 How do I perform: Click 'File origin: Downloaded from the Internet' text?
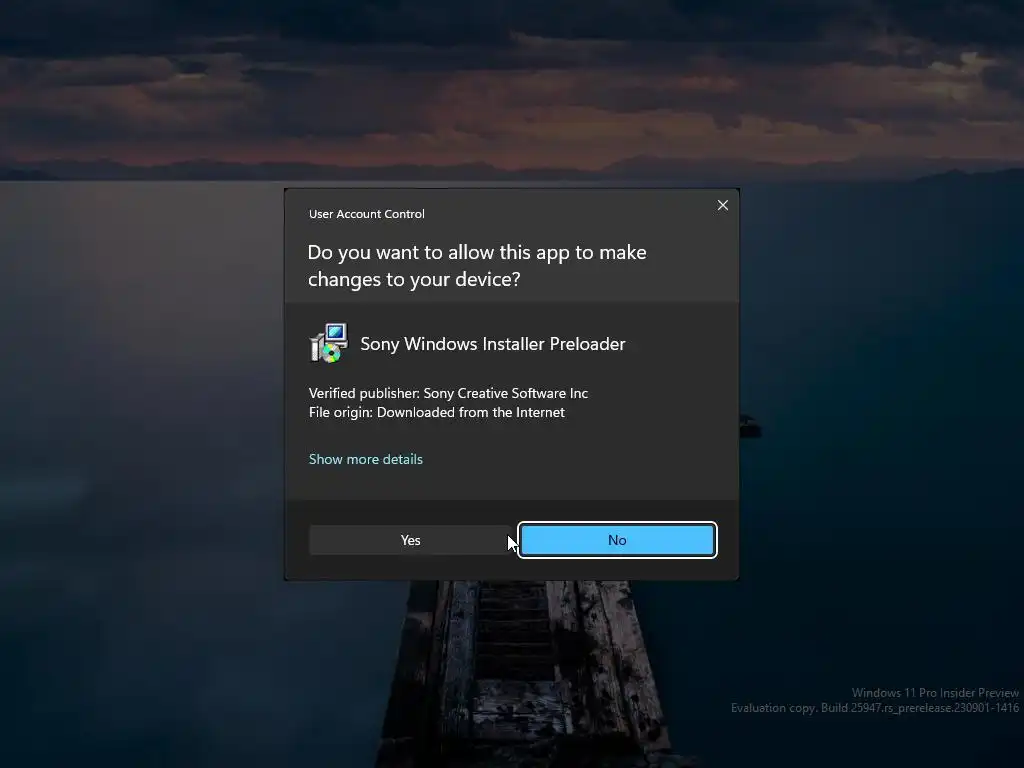click(x=436, y=412)
